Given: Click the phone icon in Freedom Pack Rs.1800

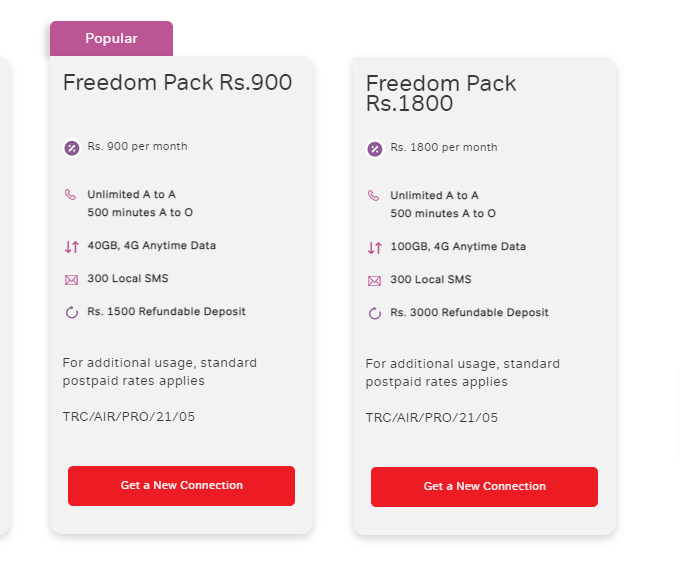Looking at the screenshot, I should pos(373,195).
